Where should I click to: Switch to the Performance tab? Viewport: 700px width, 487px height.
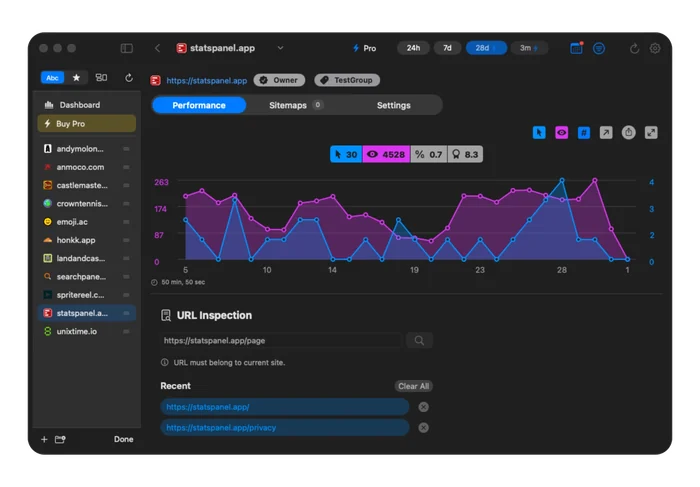click(199, 105)
